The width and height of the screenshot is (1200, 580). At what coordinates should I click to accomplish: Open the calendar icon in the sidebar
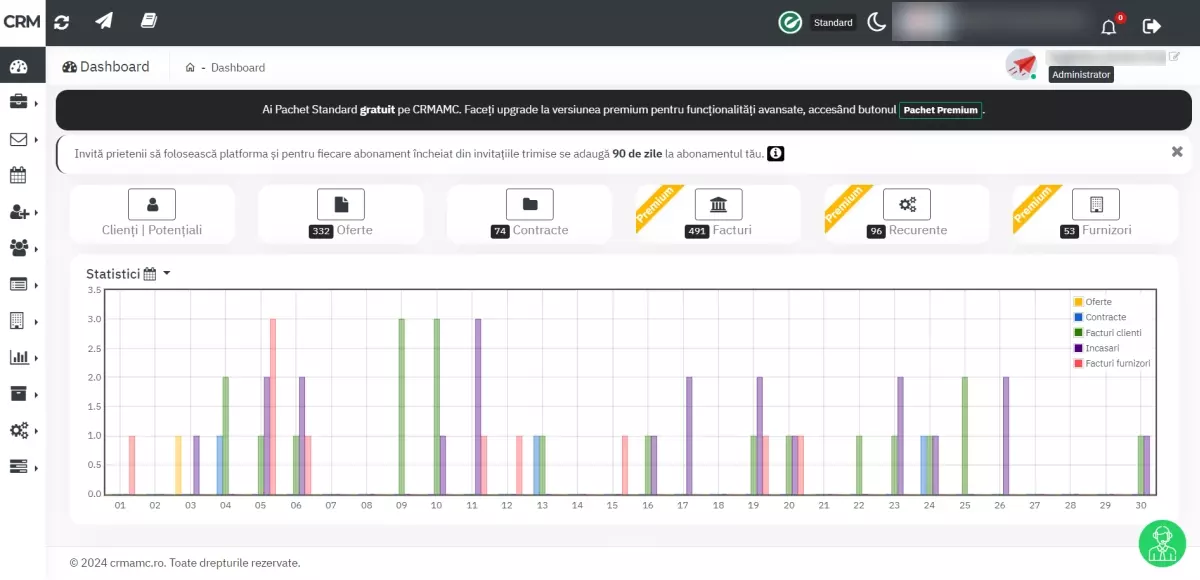point(20,174)
